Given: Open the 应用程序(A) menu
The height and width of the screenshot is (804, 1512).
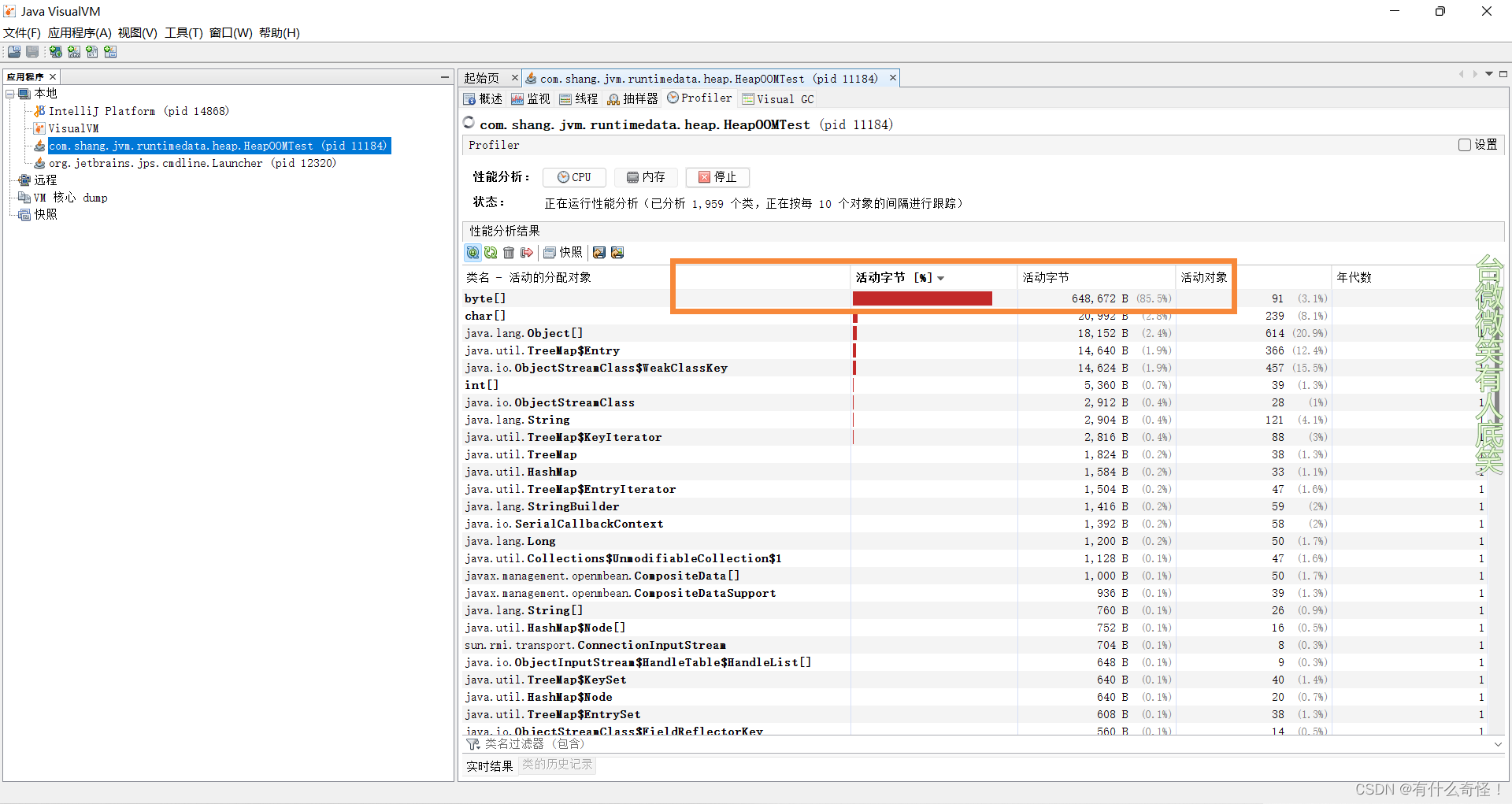Looking at the screenshot, I should 80,33.
